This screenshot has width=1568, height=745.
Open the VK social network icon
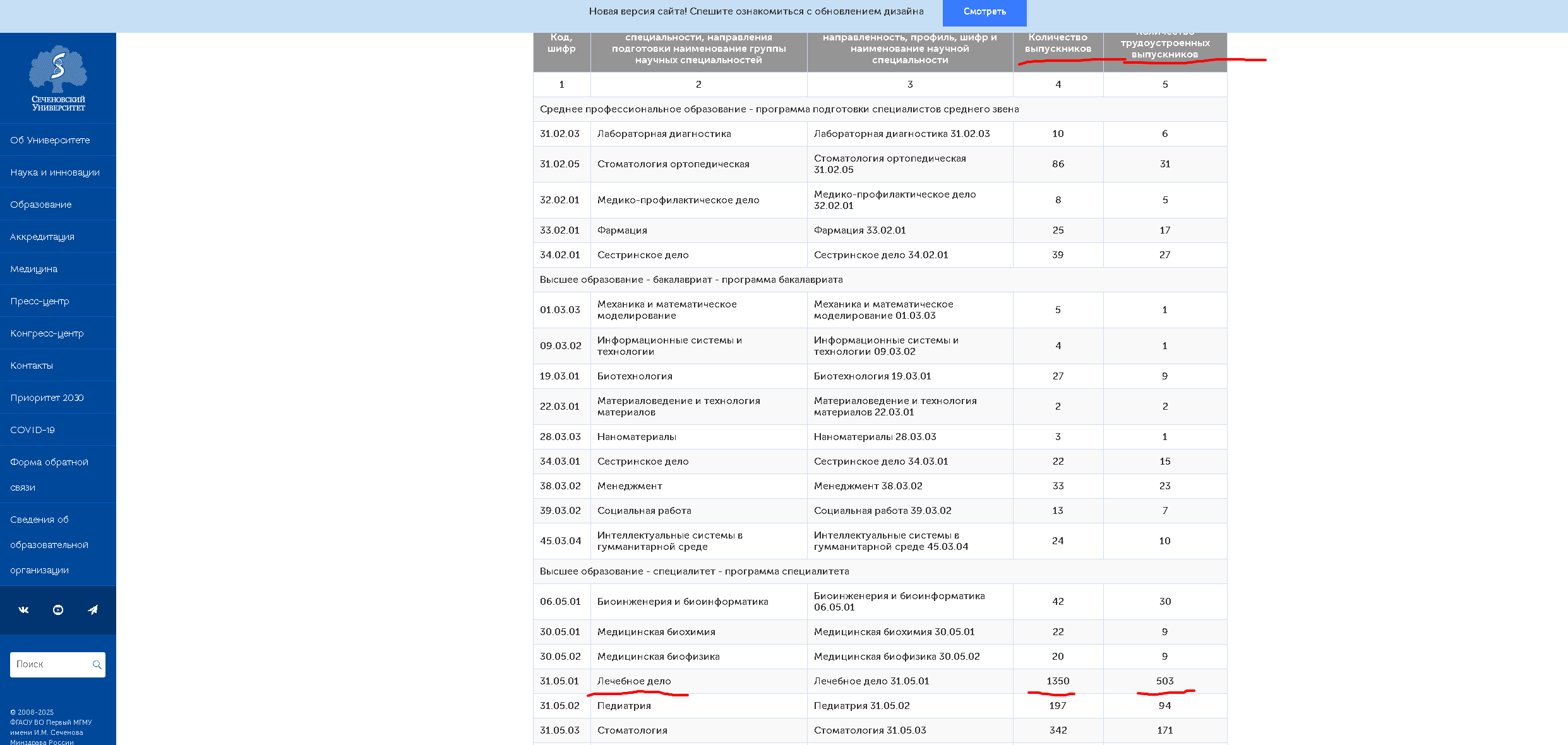click(23, 610)
